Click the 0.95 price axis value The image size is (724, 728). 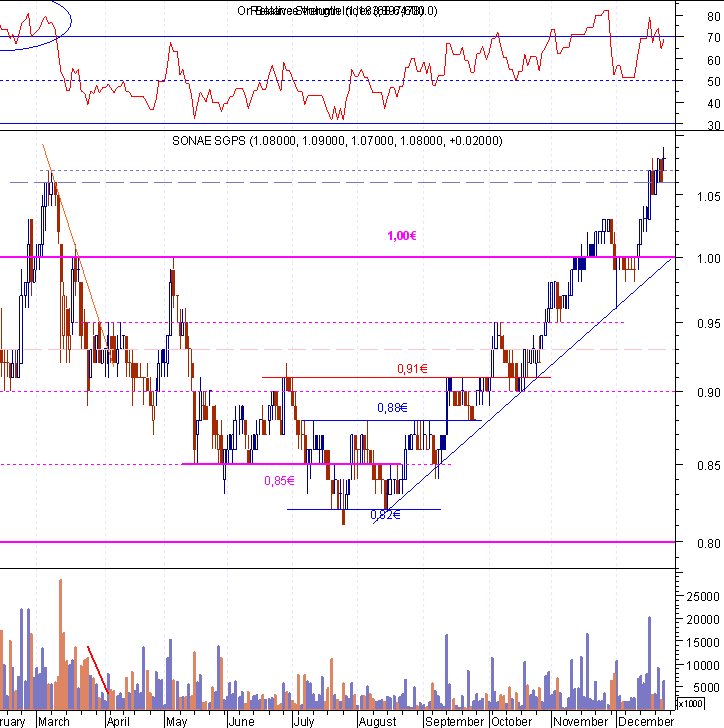(x=709, y=323)
